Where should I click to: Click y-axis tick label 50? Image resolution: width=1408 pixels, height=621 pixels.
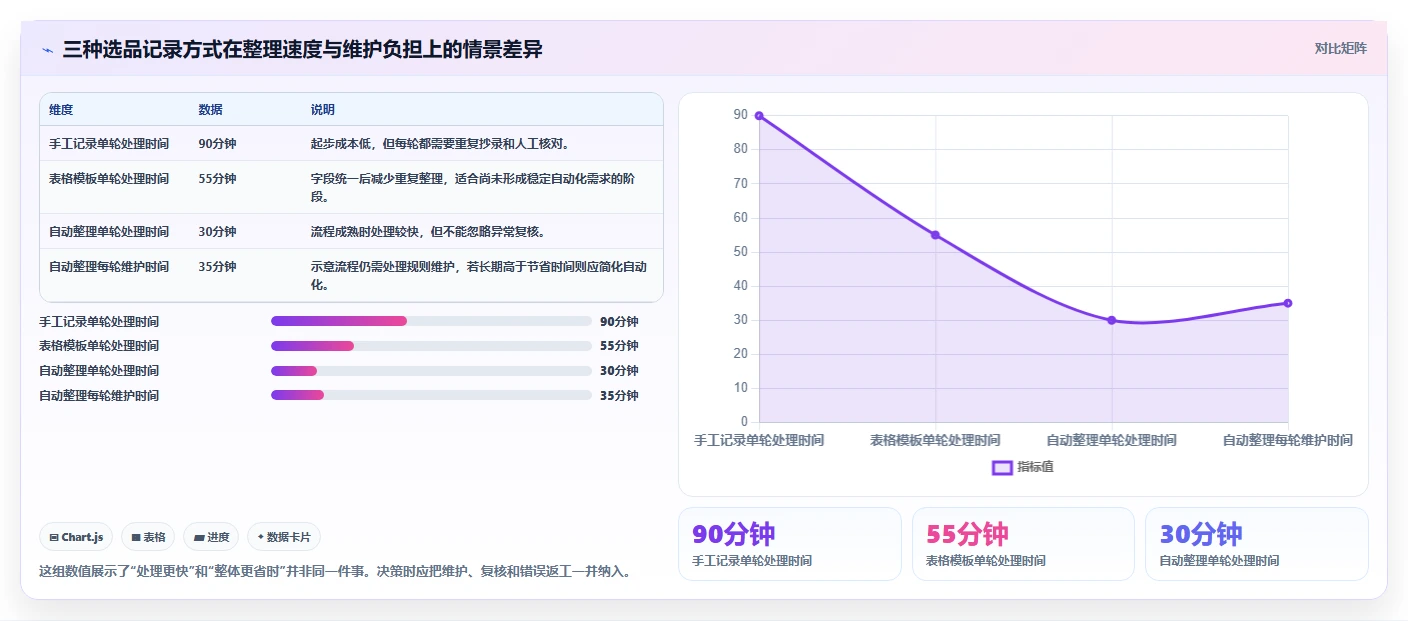740,252
